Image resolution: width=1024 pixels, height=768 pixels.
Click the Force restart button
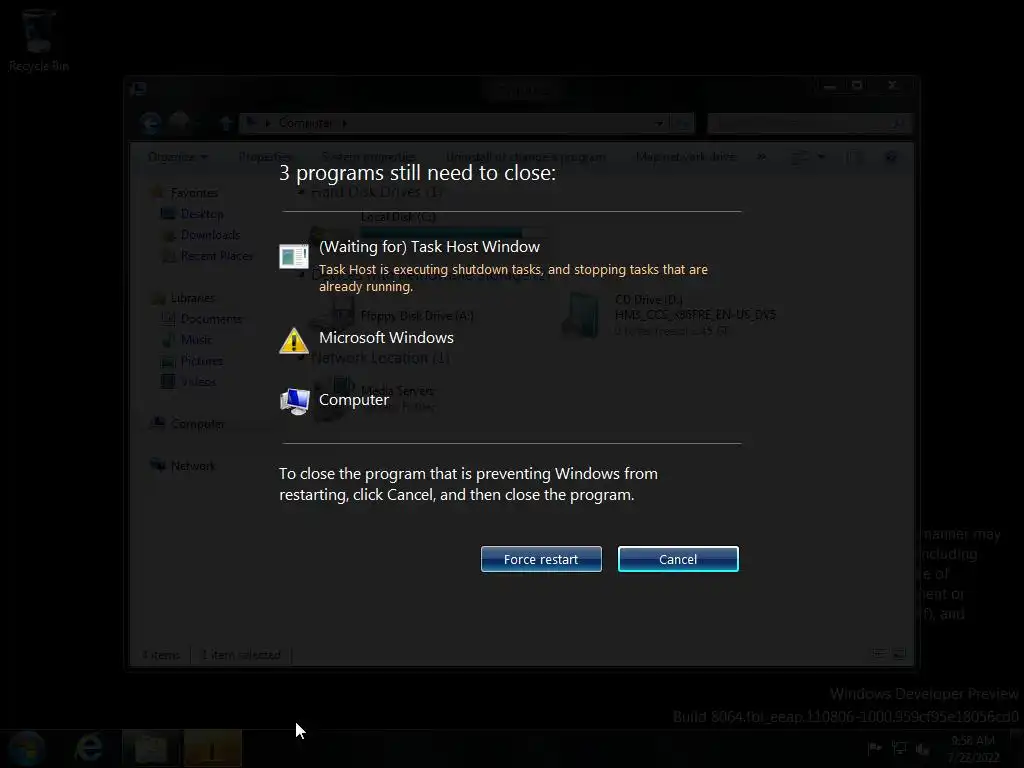pyautogui.click(x=541, y=559)
